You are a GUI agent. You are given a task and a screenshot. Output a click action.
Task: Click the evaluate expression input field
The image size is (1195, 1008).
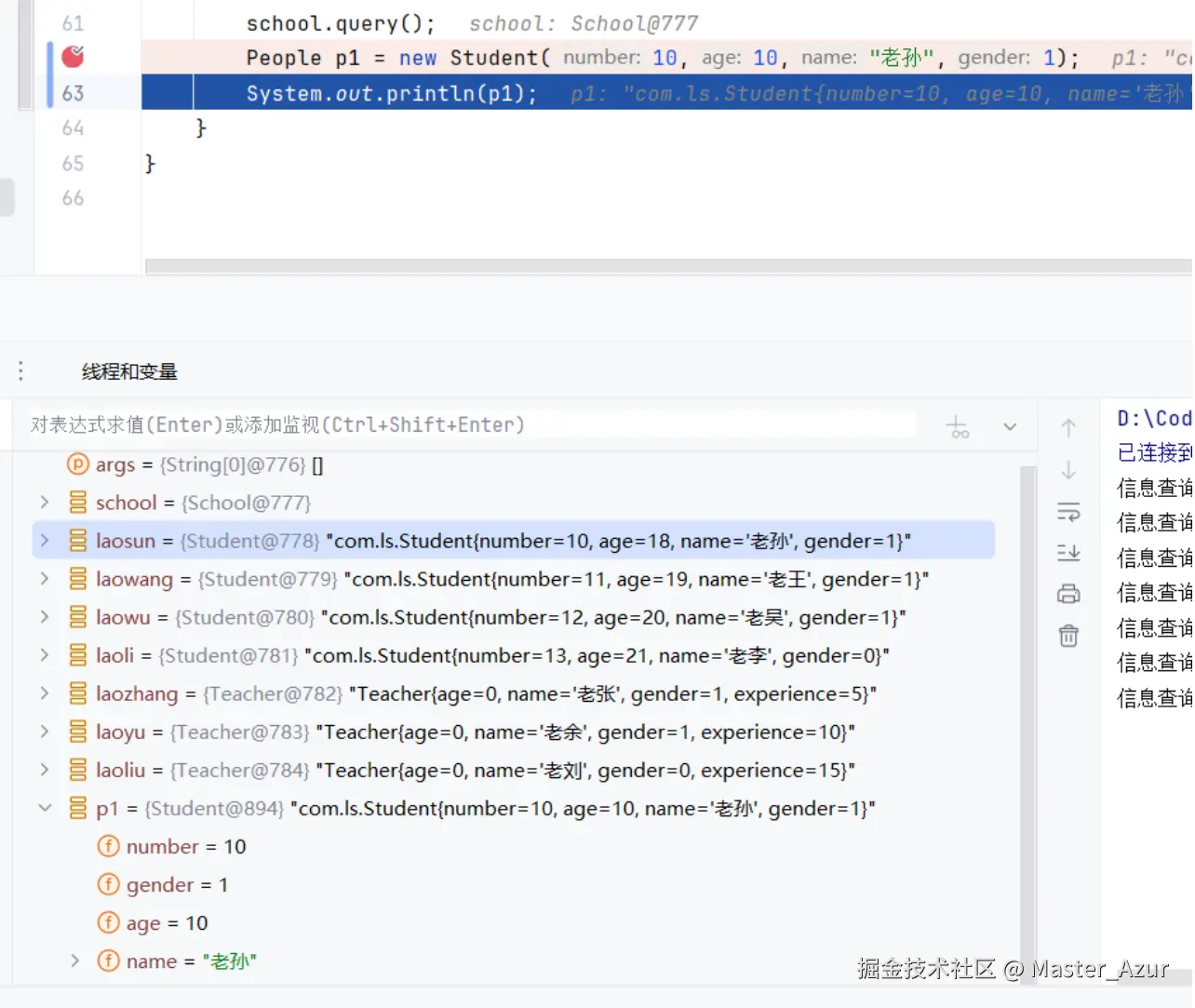(x=473, y=425)
